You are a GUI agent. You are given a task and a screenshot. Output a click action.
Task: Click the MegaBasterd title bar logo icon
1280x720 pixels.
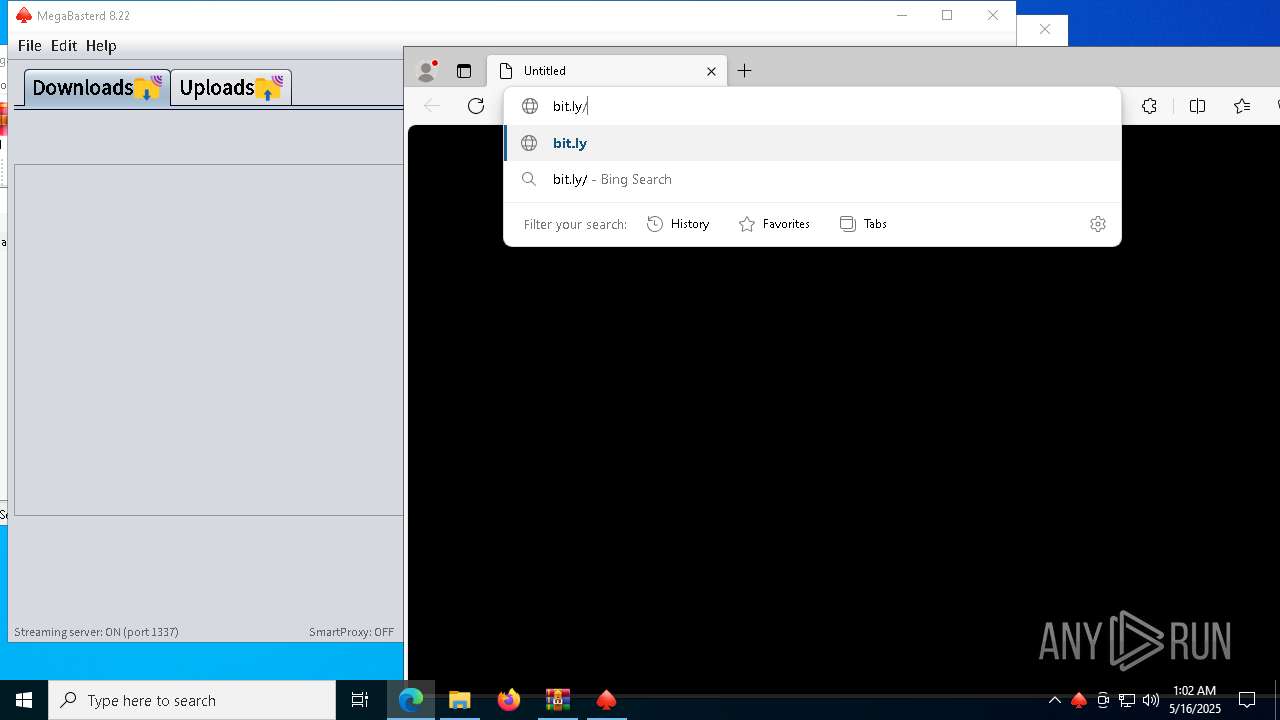tap(24, 15)
